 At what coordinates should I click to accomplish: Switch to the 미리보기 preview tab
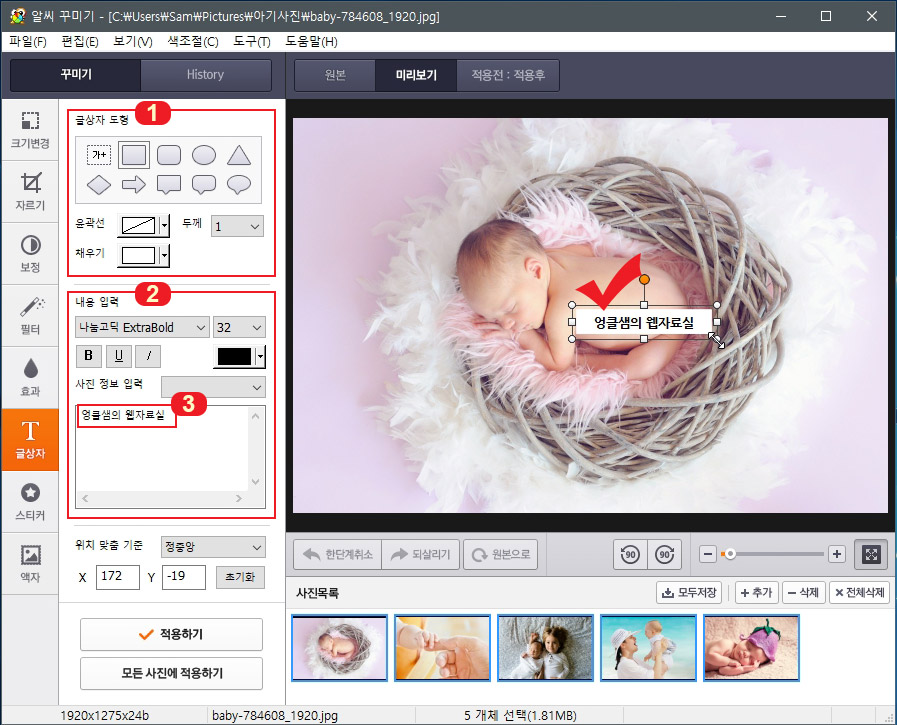(x=416, y=75)
